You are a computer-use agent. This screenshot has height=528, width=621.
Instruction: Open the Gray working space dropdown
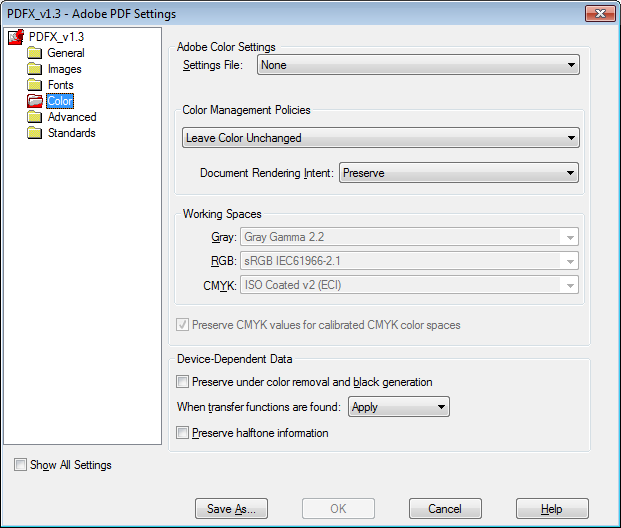pyautogui.click(x=409, y=237)
